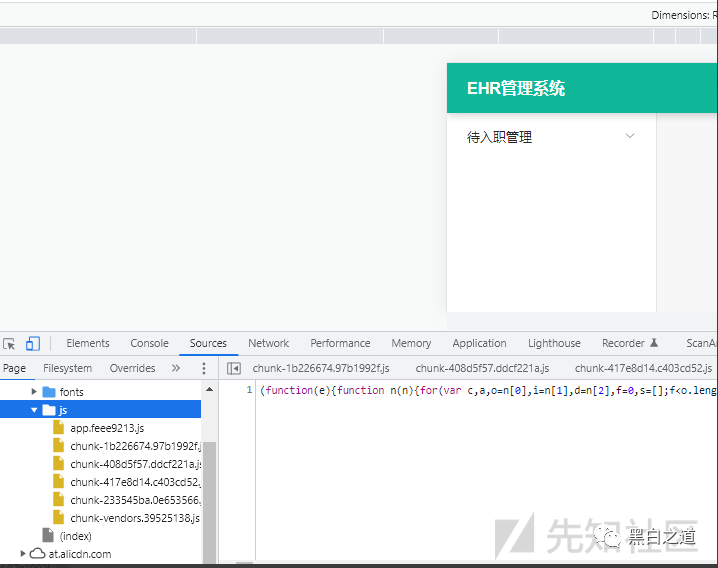Click the EHR管理系统 header title
The width and height of the screenshot is (718, 568).
pos(516,88)
